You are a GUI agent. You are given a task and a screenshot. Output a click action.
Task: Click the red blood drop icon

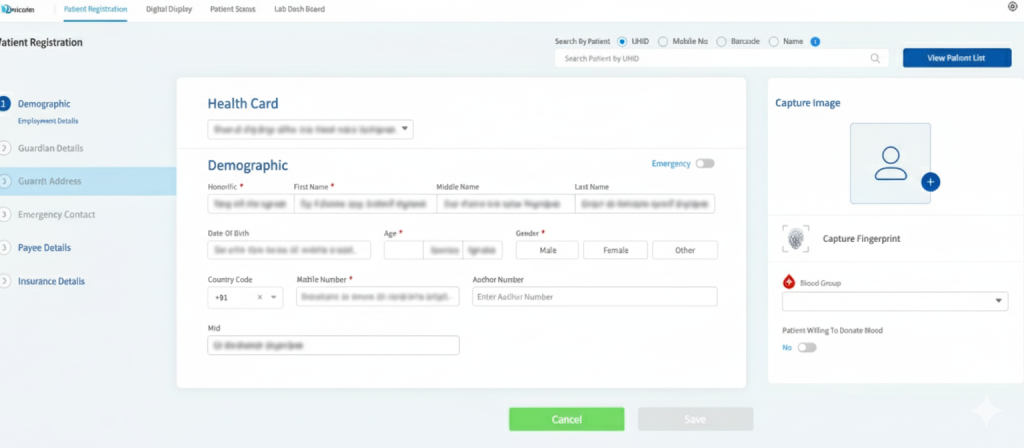pos(788,283)
